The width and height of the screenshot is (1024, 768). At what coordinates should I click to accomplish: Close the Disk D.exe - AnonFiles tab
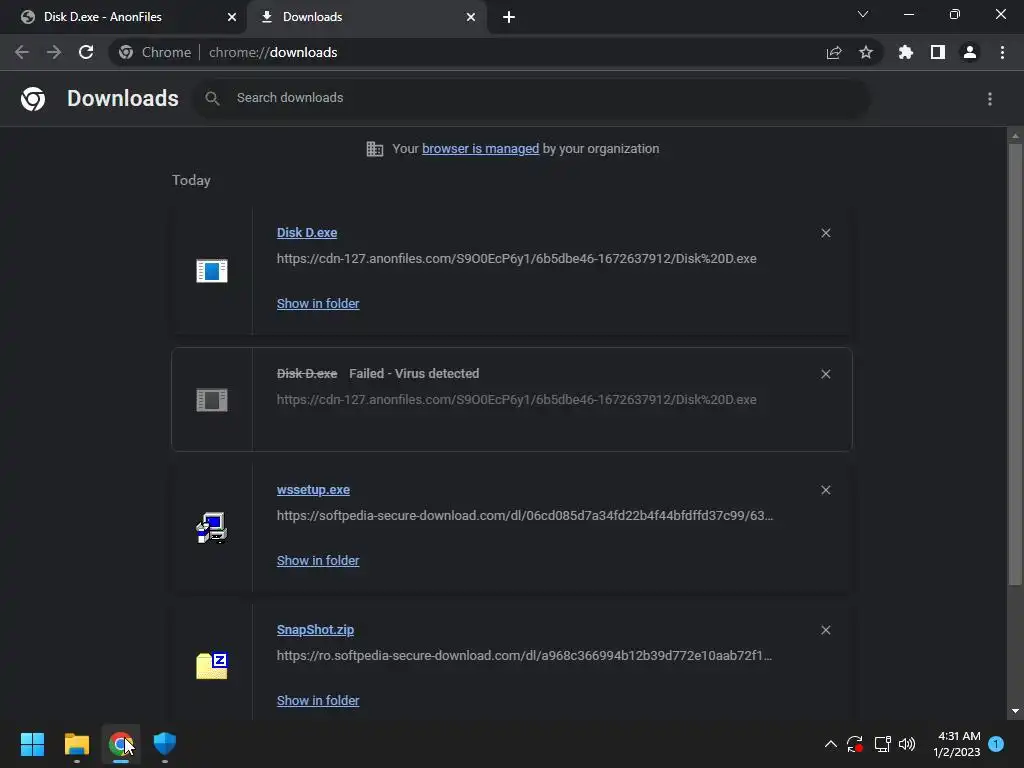tap(232, 17)
